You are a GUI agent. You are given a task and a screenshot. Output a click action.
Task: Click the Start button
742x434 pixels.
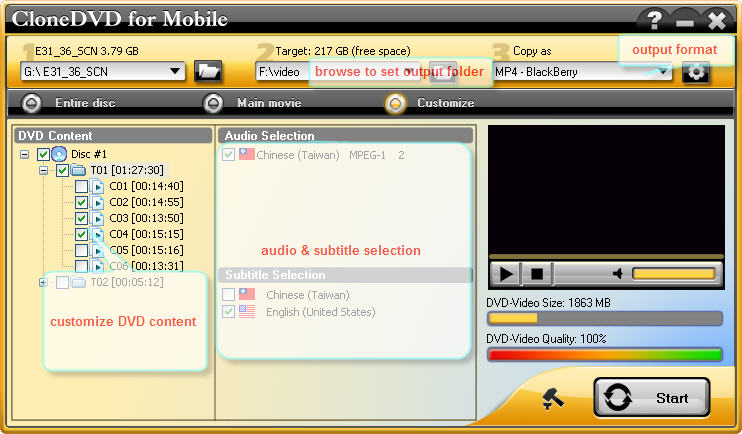pyautogui.click(x=652, y=398)
